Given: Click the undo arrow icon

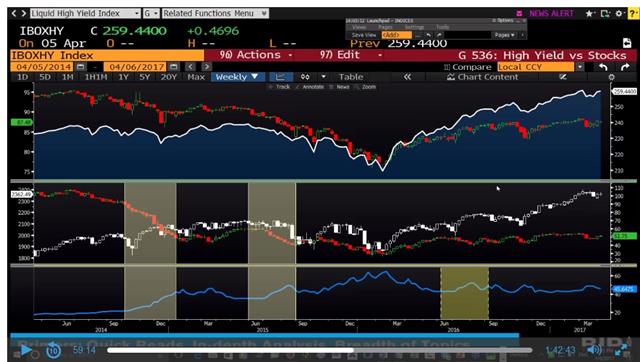Looking at the screenshot, I should 603,67.
